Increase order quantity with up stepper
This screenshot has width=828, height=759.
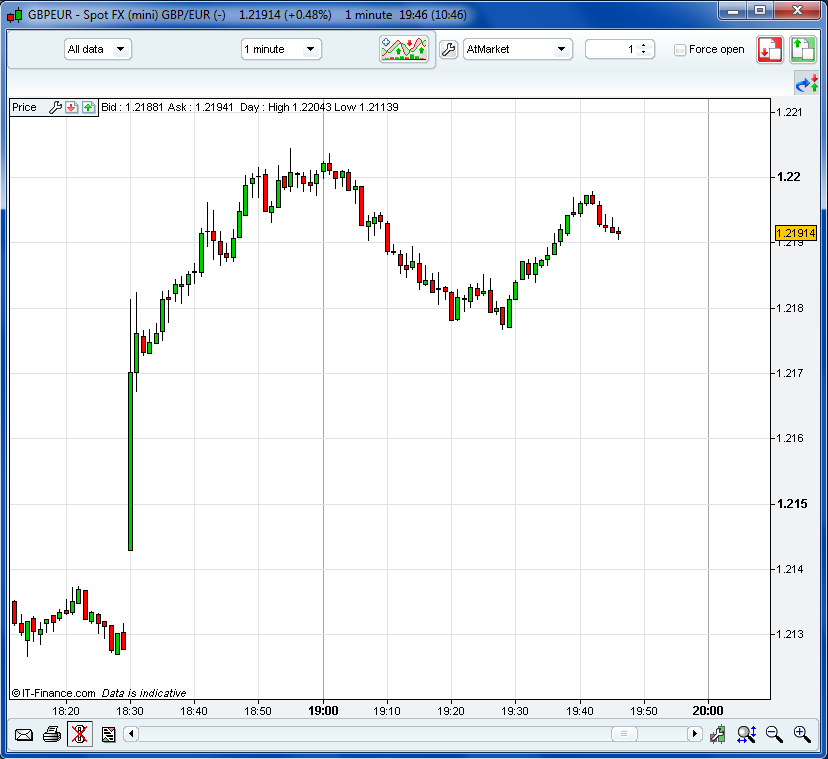pos(643,46)
